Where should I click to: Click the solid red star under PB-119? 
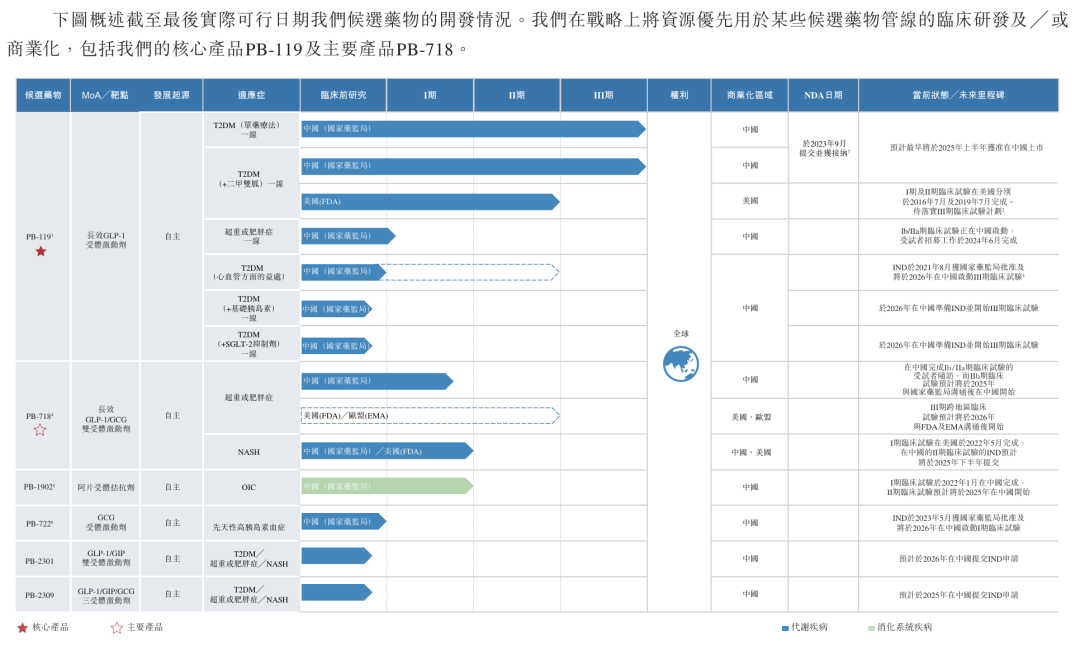(x=41, y=252)
